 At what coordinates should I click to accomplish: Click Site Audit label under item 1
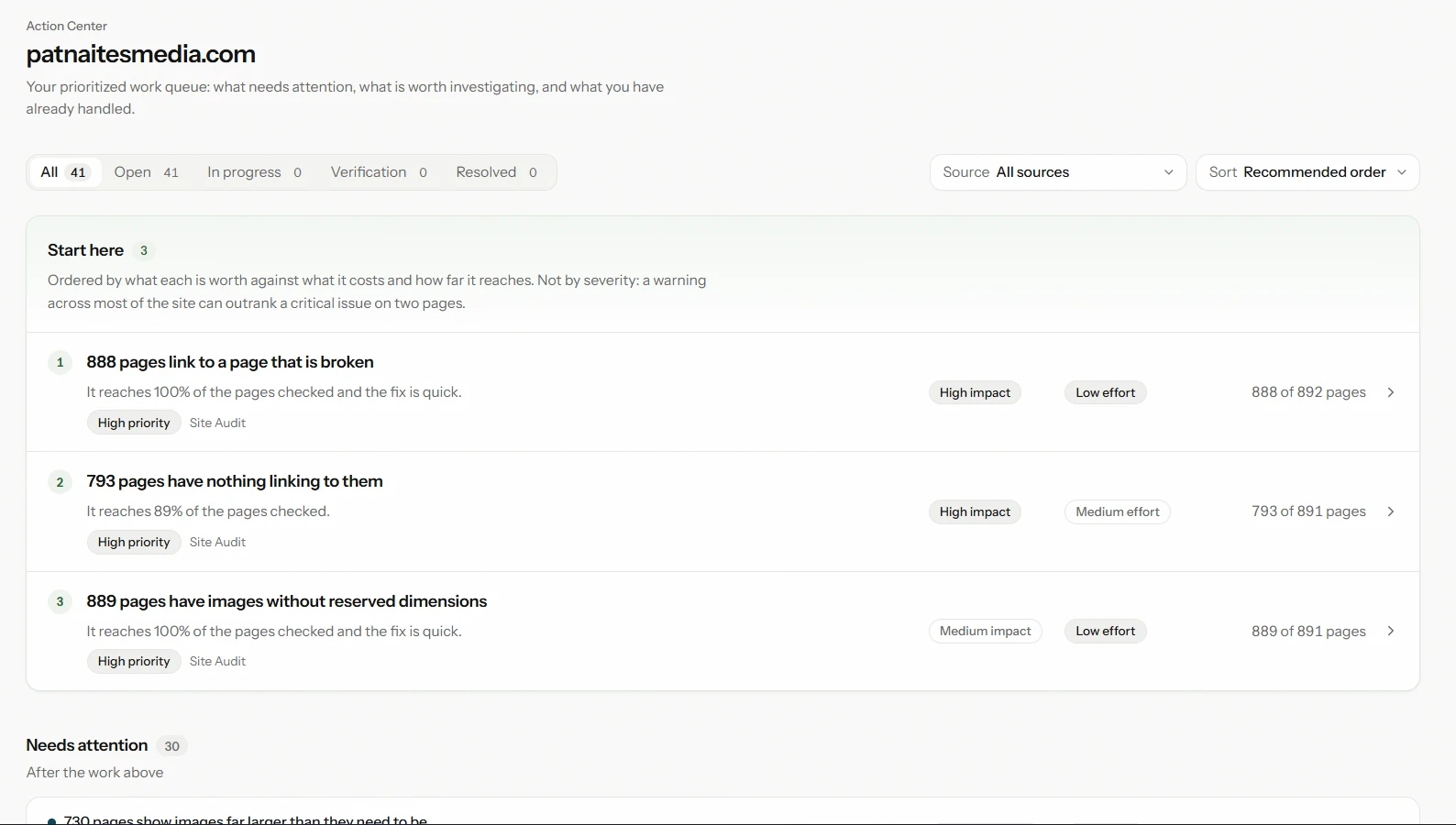tap(217, 423)
